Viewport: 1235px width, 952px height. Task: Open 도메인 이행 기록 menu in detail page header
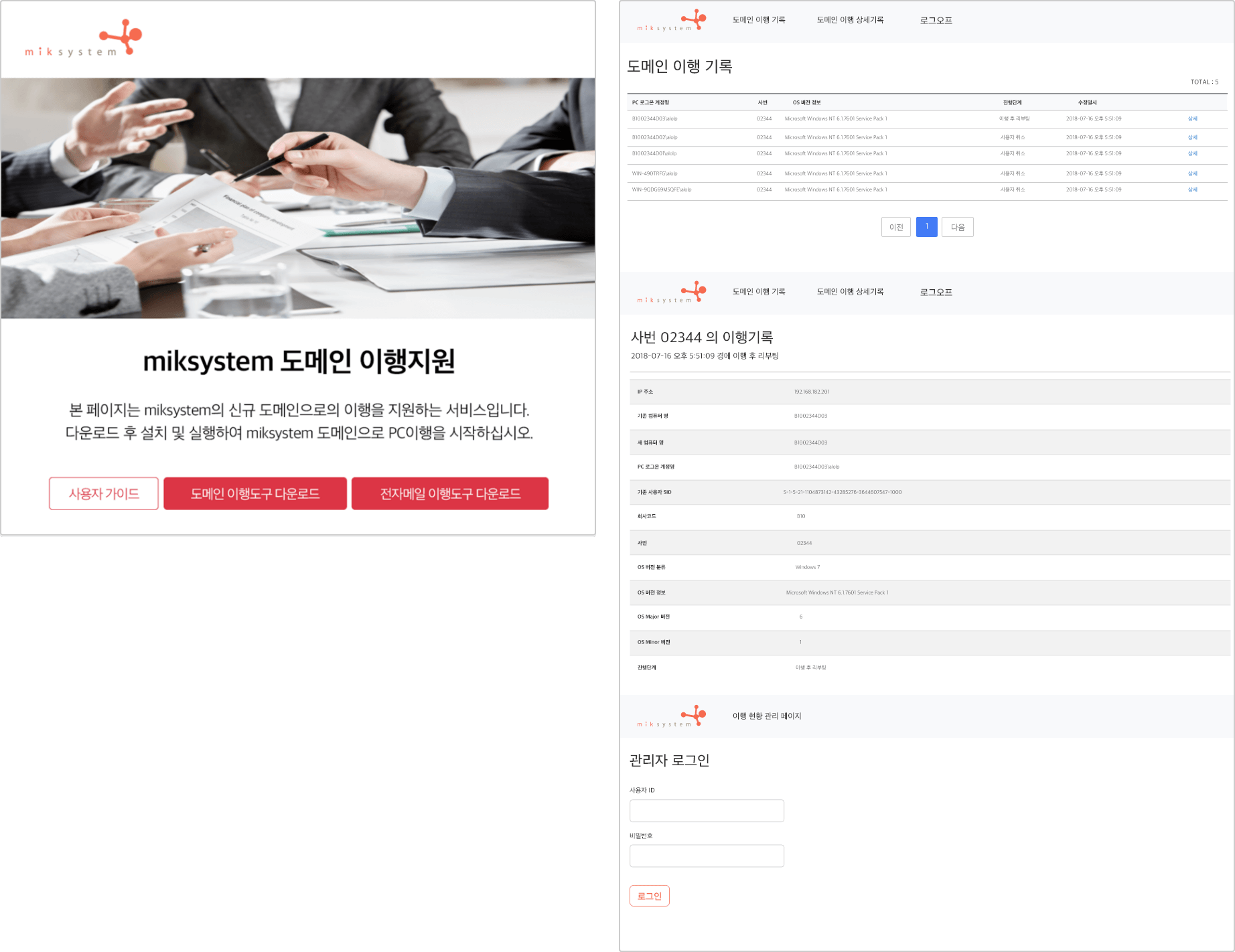[x=759, y=292]
